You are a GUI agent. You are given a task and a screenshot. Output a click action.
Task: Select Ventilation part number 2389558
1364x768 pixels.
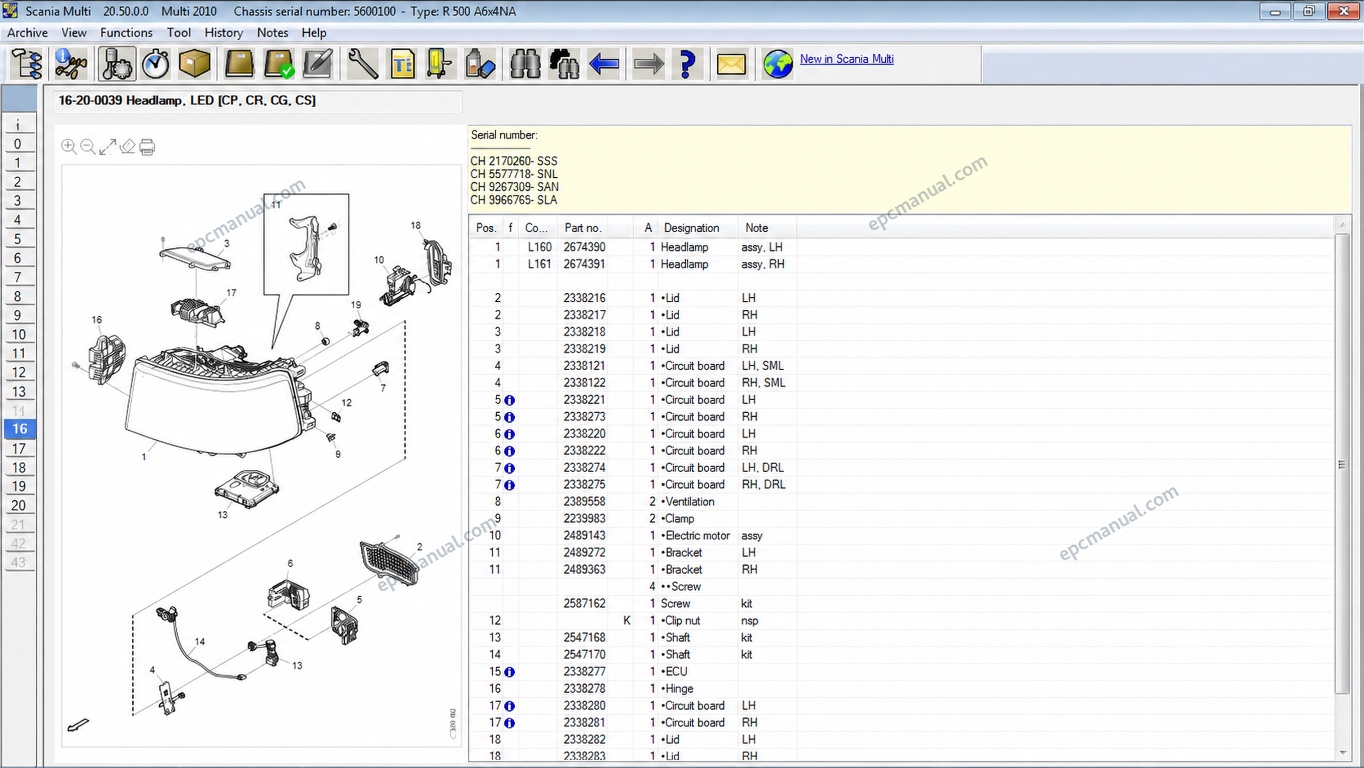click(x=584, y=502)
